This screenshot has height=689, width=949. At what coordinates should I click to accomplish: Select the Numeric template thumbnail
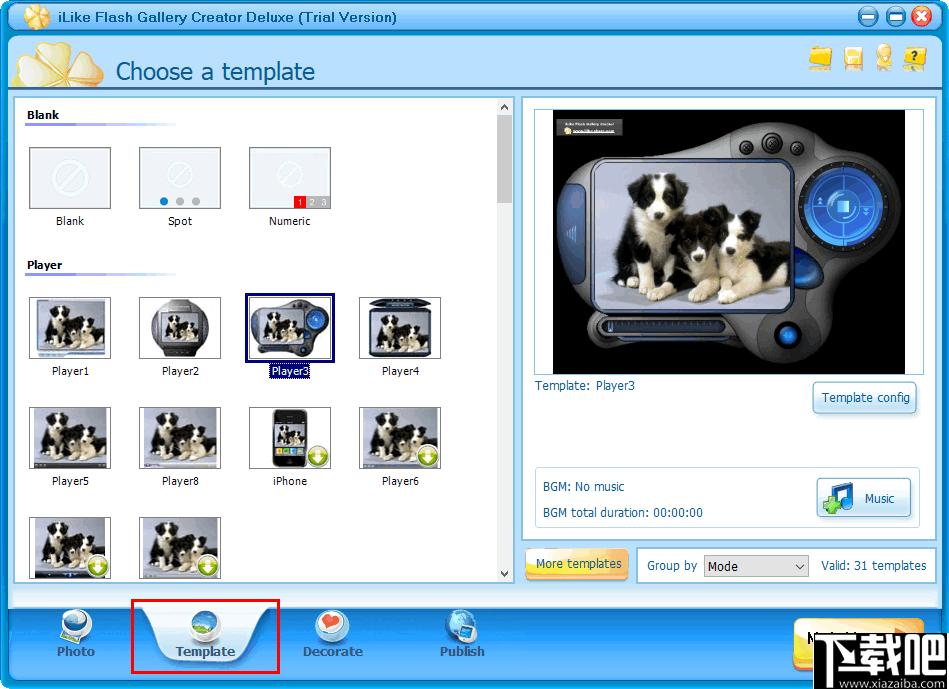(x=290, y=178)
